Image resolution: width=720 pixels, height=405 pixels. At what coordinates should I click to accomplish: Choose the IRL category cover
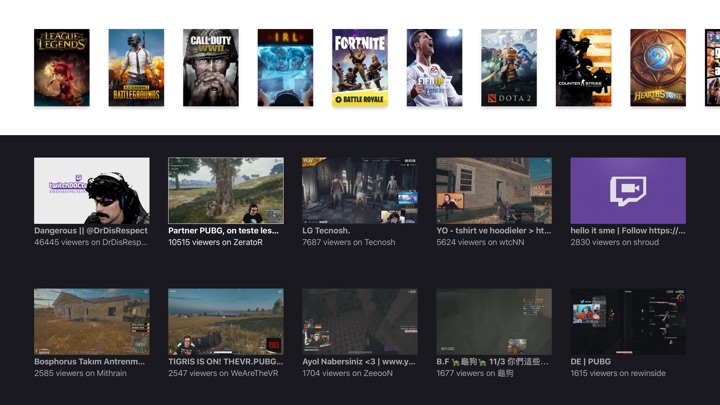(x=285, y=68)
